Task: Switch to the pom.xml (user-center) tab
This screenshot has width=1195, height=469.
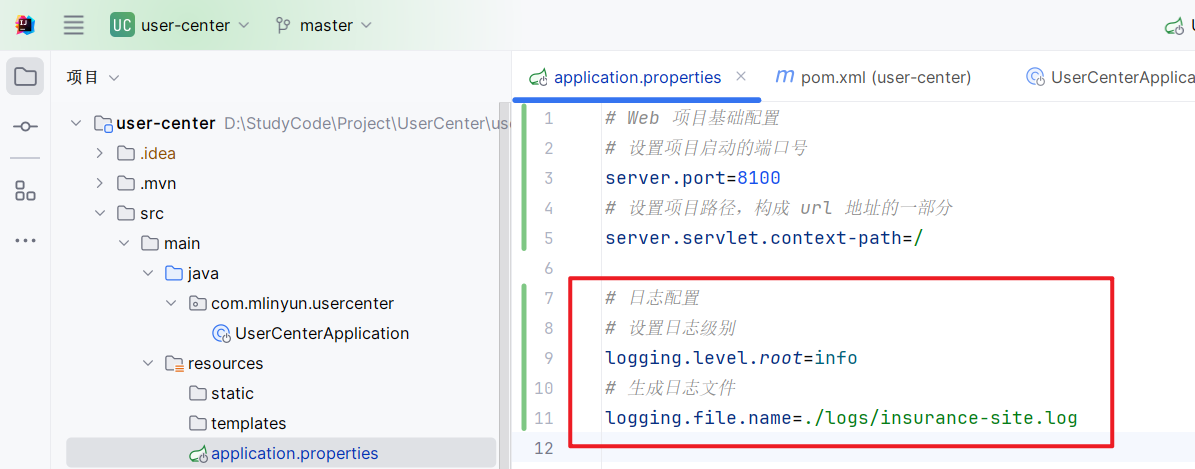Action: point(873,77)
